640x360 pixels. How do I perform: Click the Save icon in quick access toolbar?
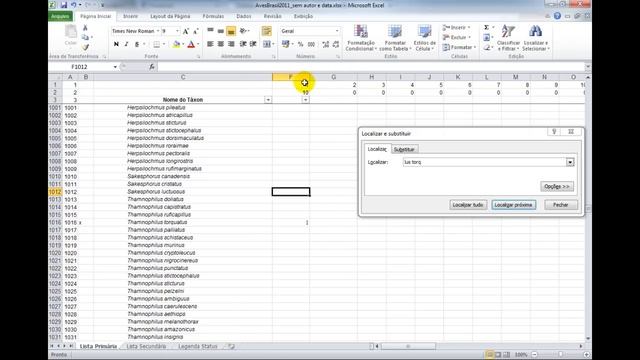pyautogui.click(x=64, y=5)
